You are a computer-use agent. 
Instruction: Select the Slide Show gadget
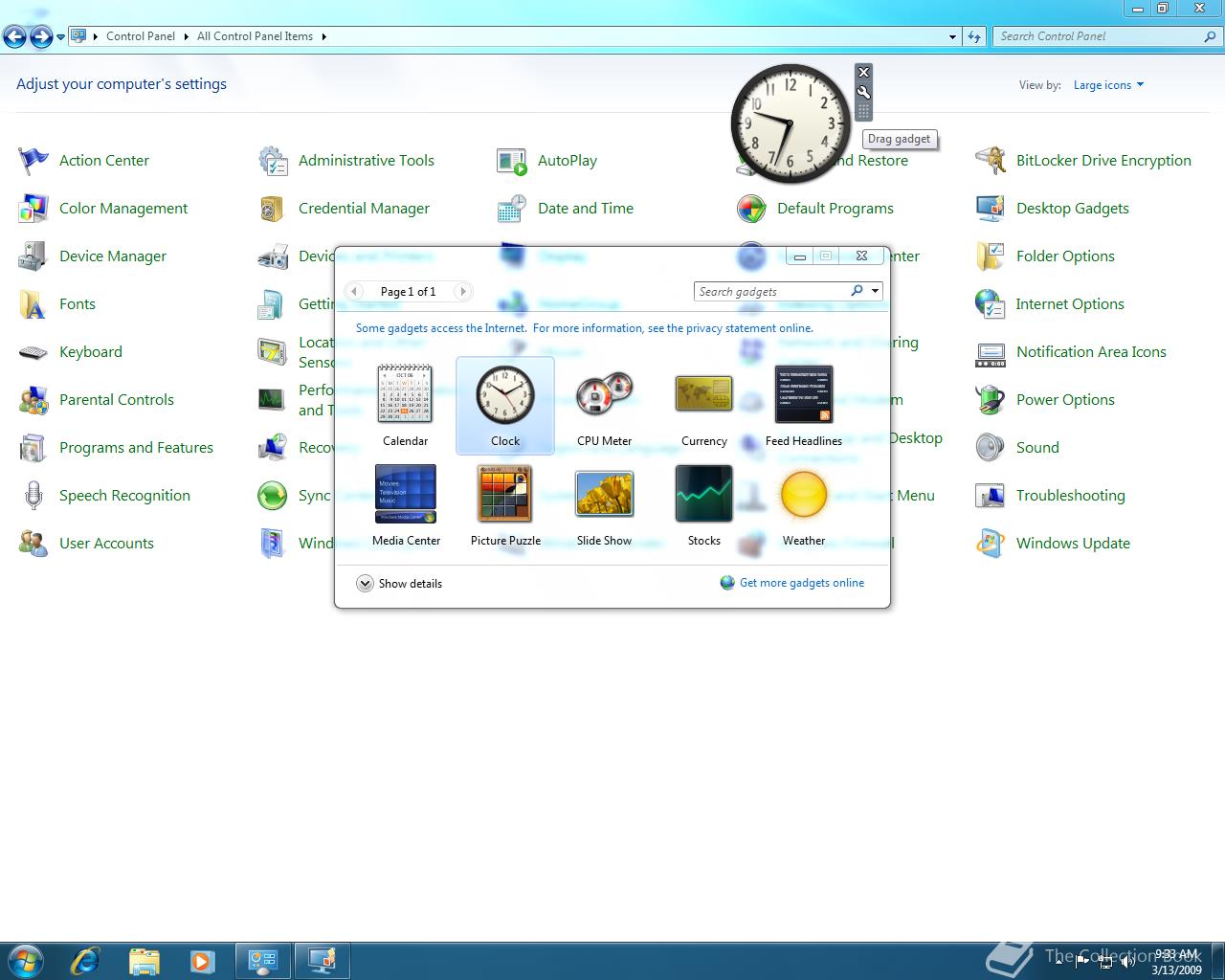[604, 505]
